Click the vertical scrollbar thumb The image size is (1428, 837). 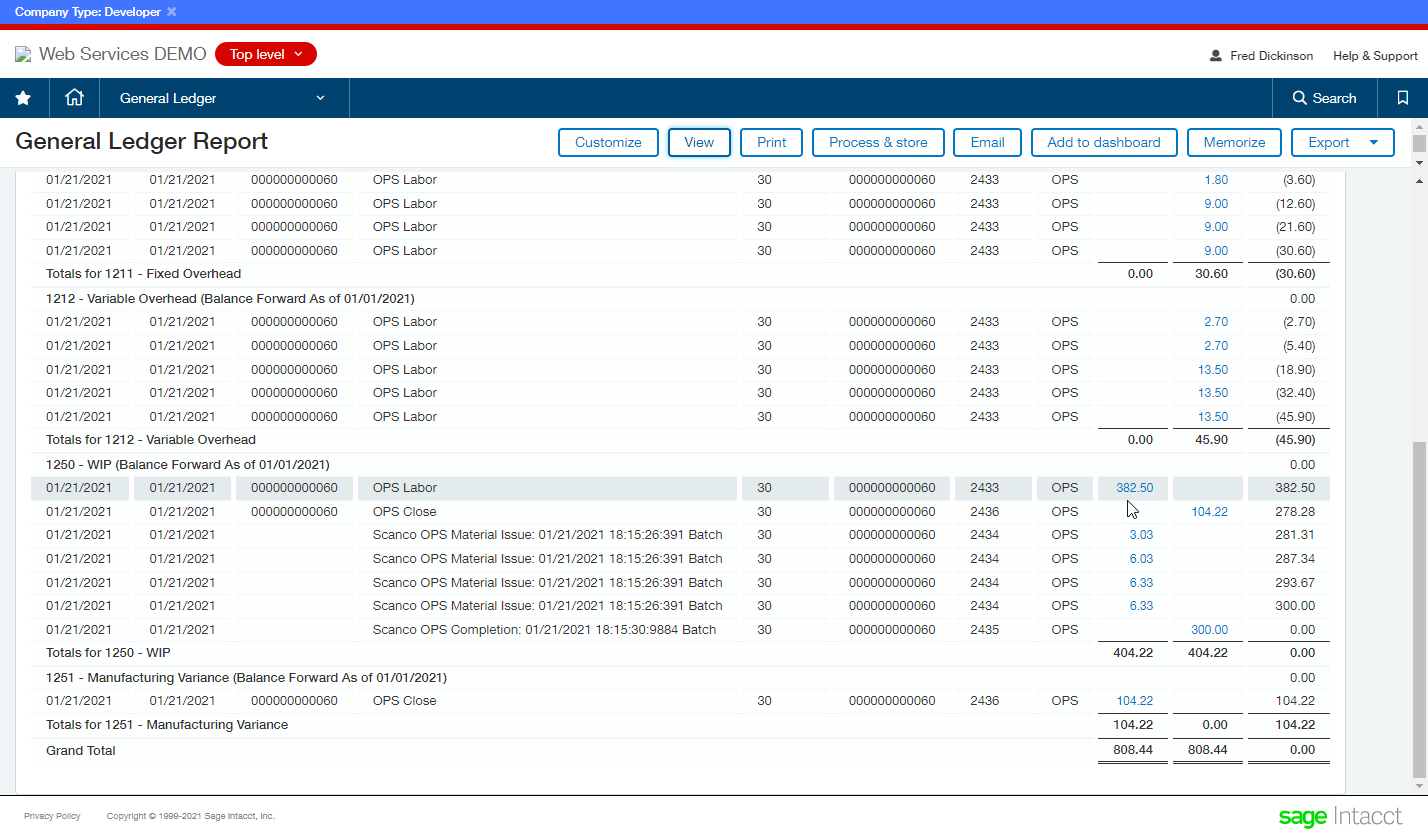(x=1419, y=610)
